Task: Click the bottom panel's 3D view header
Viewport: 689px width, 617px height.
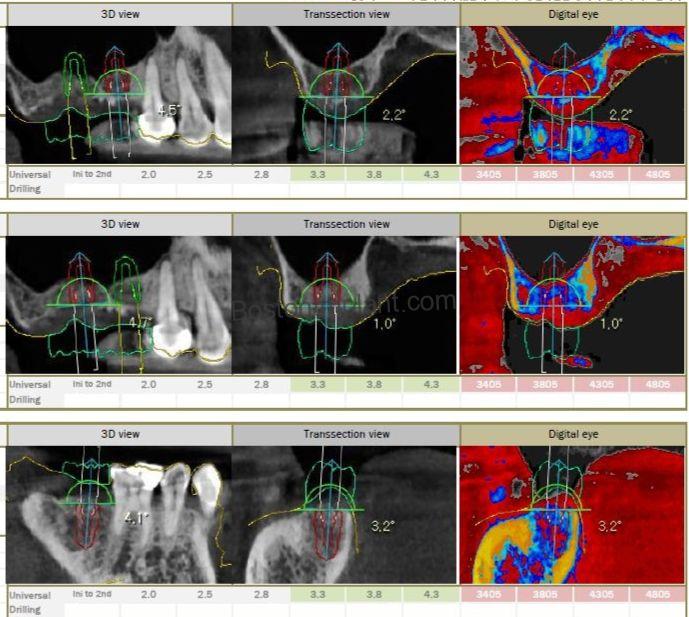Action: click(x=119, y=434)
